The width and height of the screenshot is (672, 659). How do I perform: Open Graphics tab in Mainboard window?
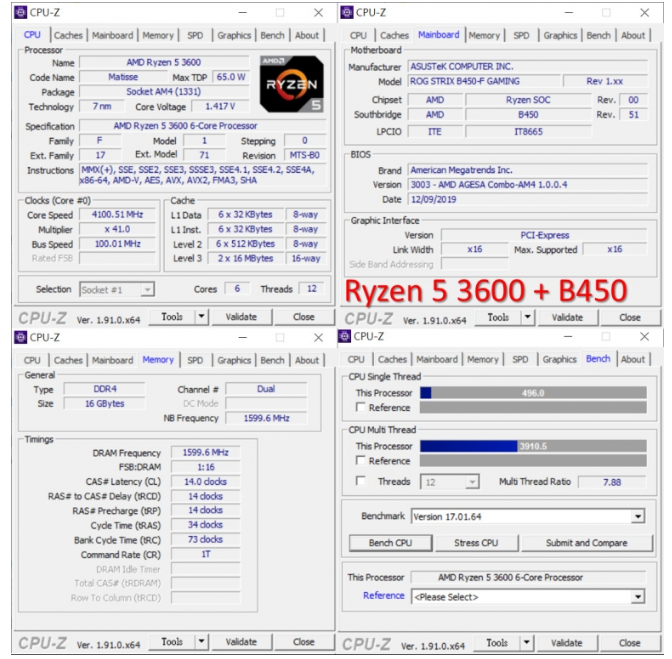(x=560, y=35)
